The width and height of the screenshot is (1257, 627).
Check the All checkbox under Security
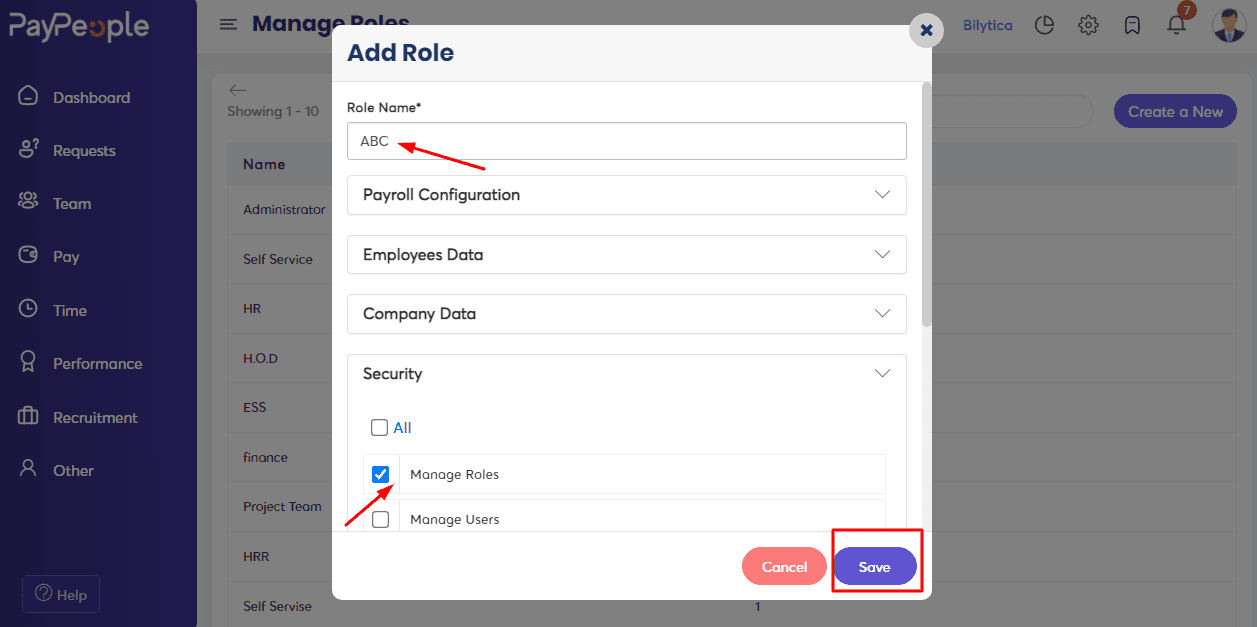pos(379,428)
